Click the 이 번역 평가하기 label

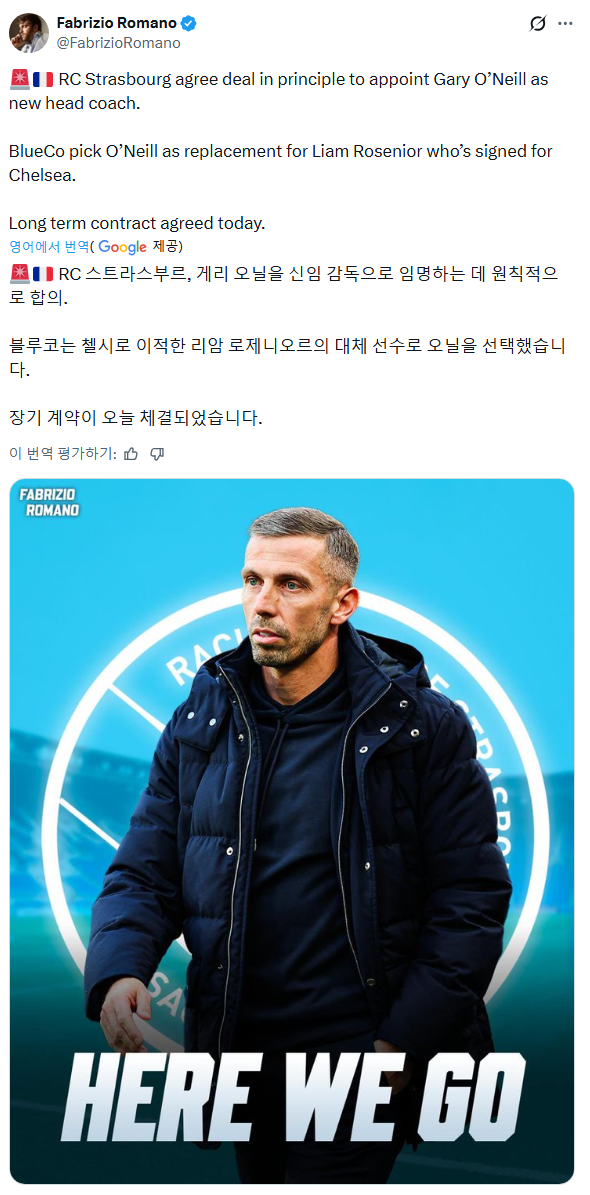63,453
